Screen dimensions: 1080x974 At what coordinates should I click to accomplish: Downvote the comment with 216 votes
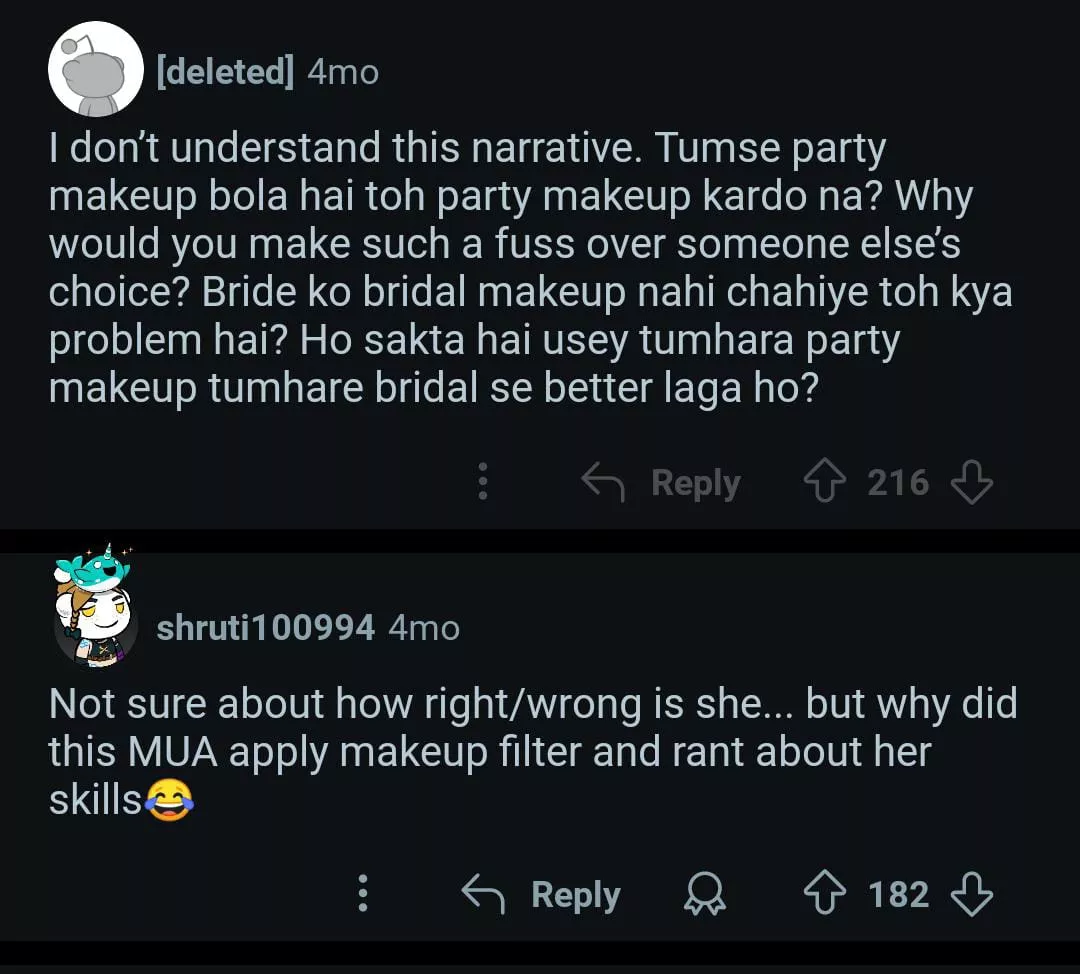[x=971, y=483]
